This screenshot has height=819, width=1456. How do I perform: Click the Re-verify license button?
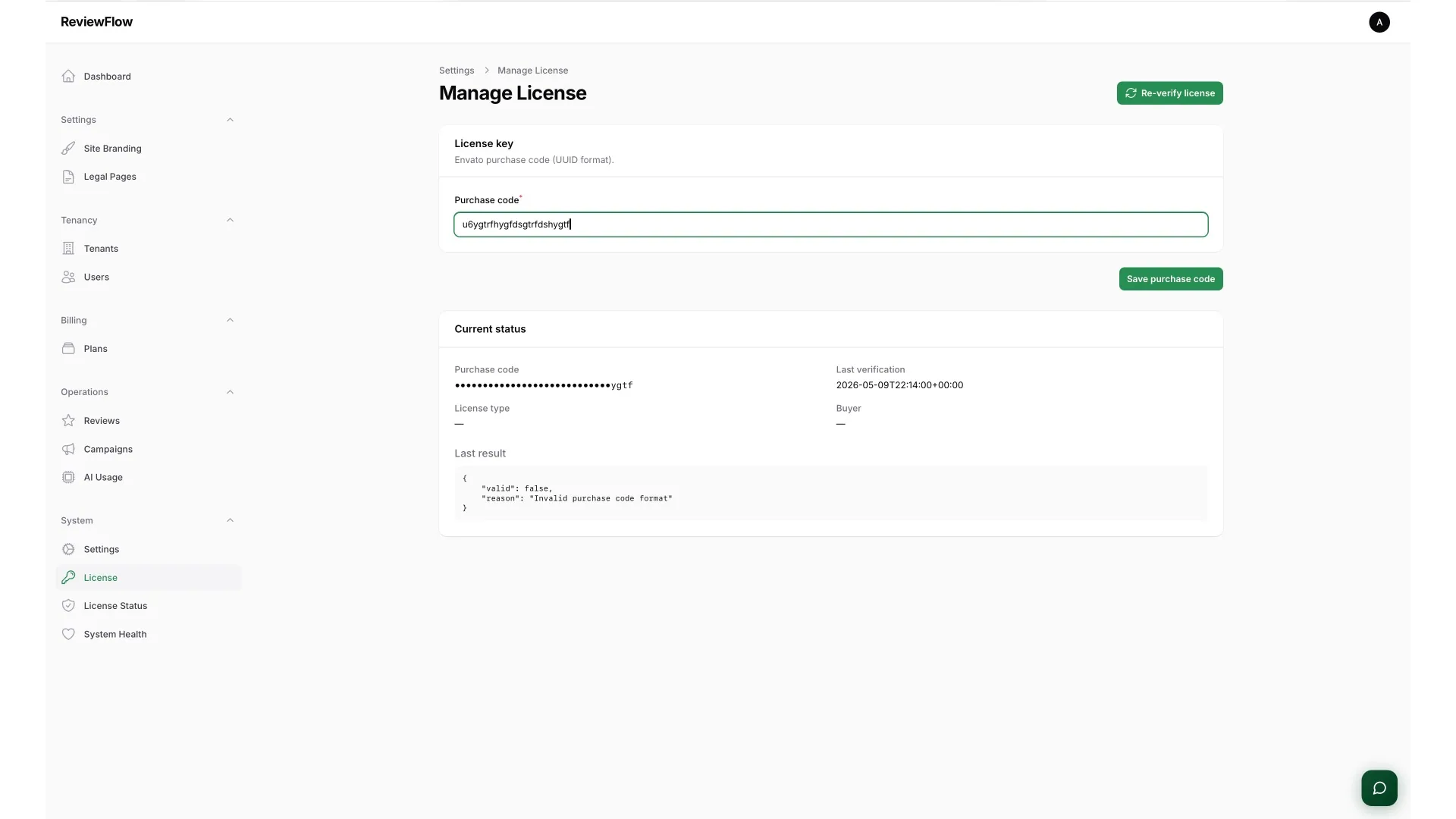[1169, 93]
